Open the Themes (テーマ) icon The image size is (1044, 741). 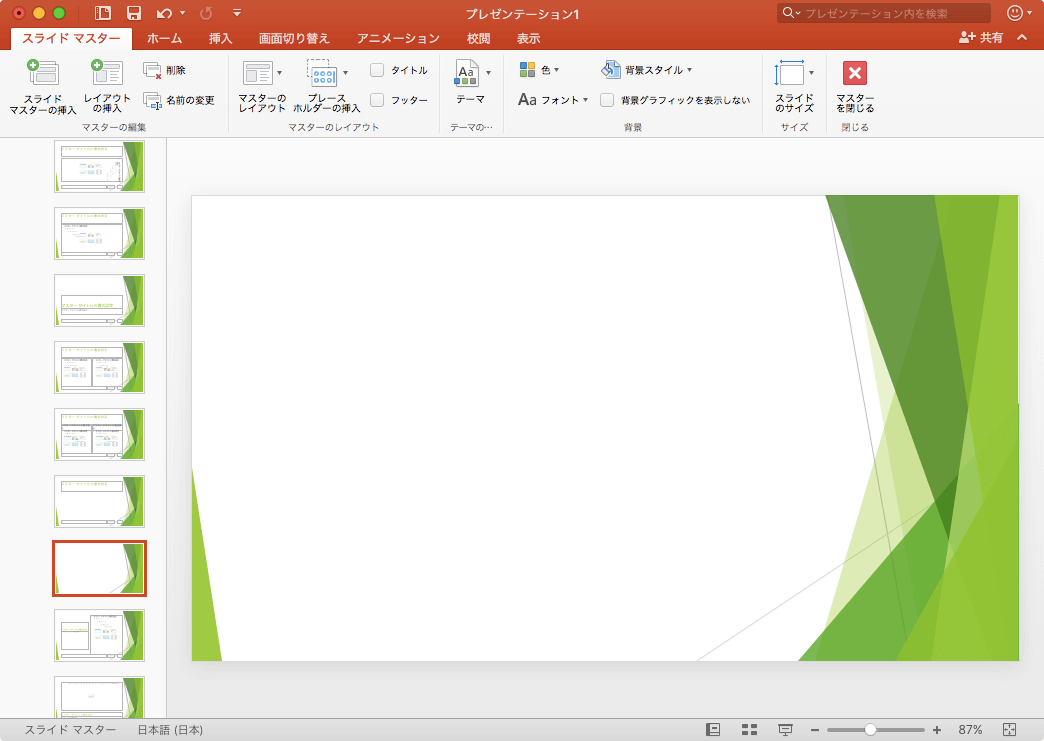click(x=467, y=73)
